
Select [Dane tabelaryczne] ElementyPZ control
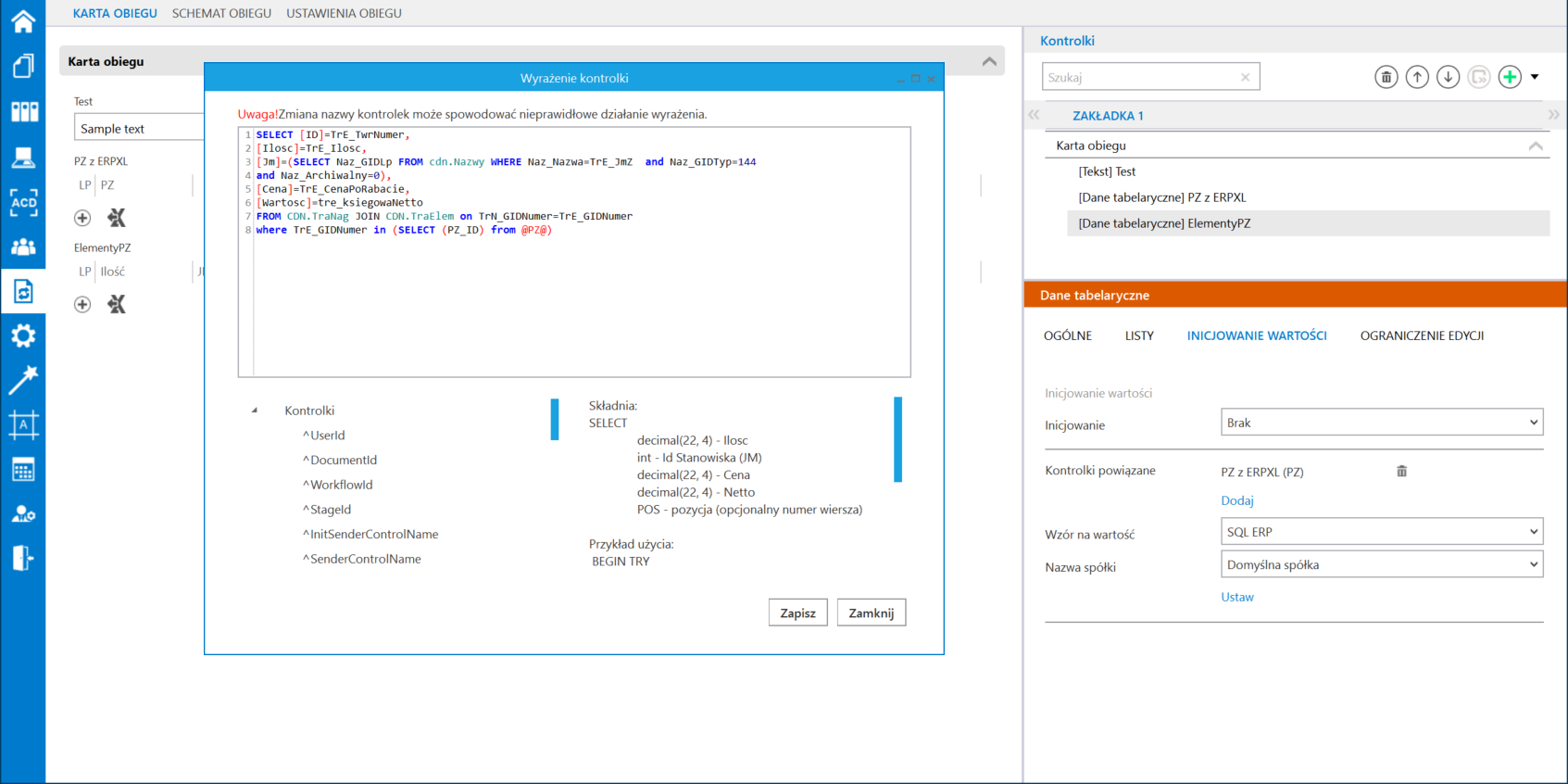point(1308,223)
